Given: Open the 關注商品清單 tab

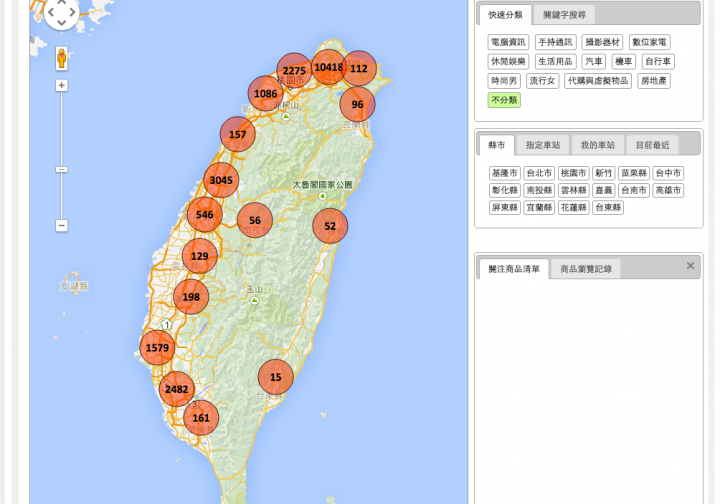Looking at the screenshot, I should click(514, 269).
